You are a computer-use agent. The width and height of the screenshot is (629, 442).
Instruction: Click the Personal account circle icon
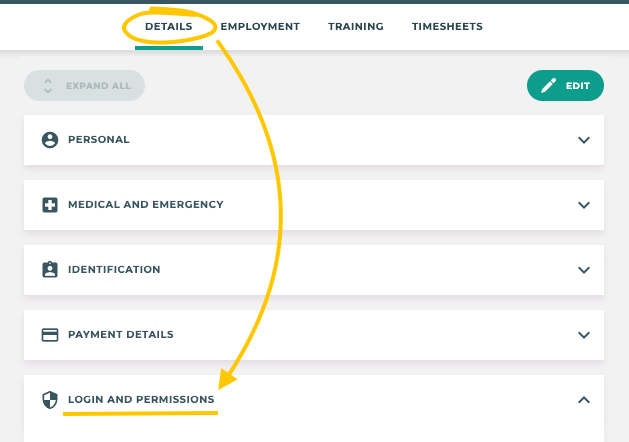point(50,140)
